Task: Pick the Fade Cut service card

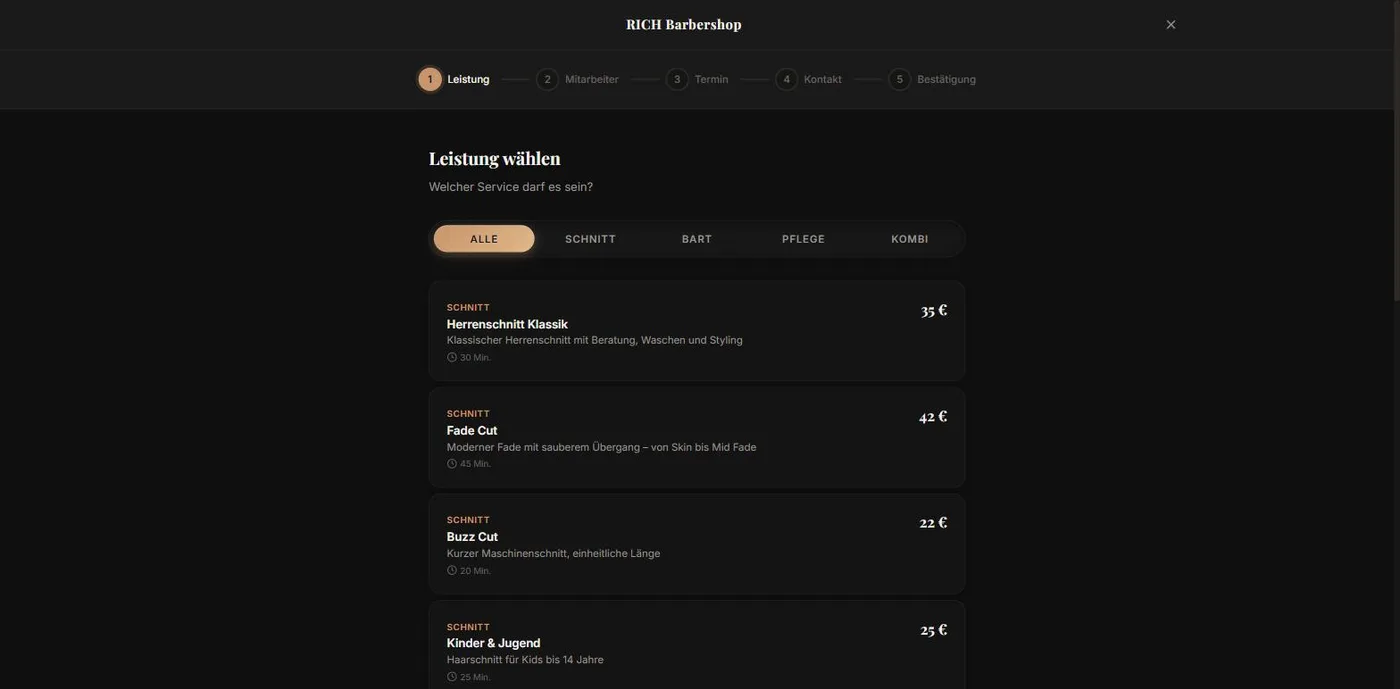Action: (x=697, y=438)
